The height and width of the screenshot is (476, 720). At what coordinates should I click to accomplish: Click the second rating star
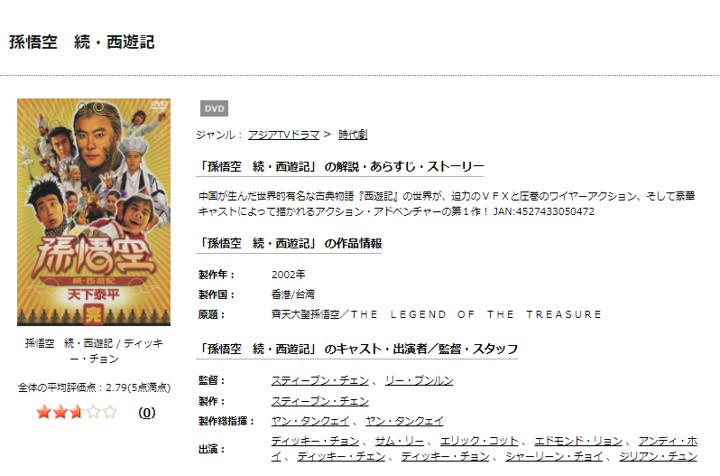coord(60,412)
